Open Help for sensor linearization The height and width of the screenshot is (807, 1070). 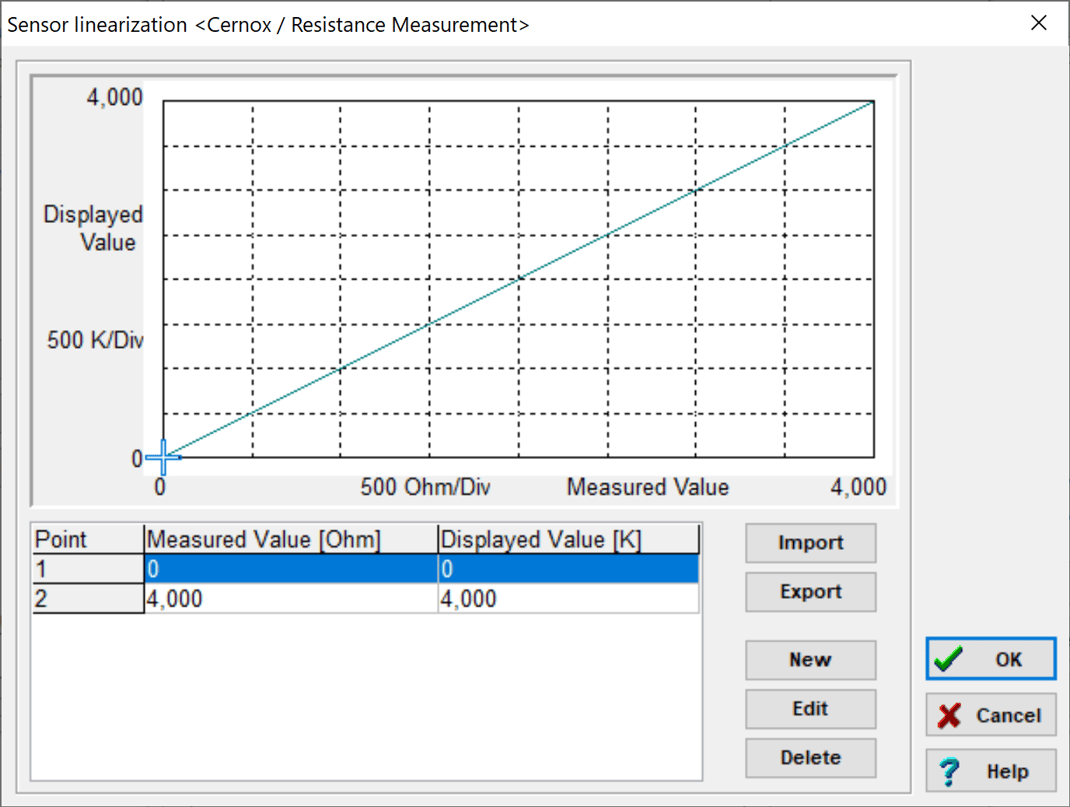point(990,771)
